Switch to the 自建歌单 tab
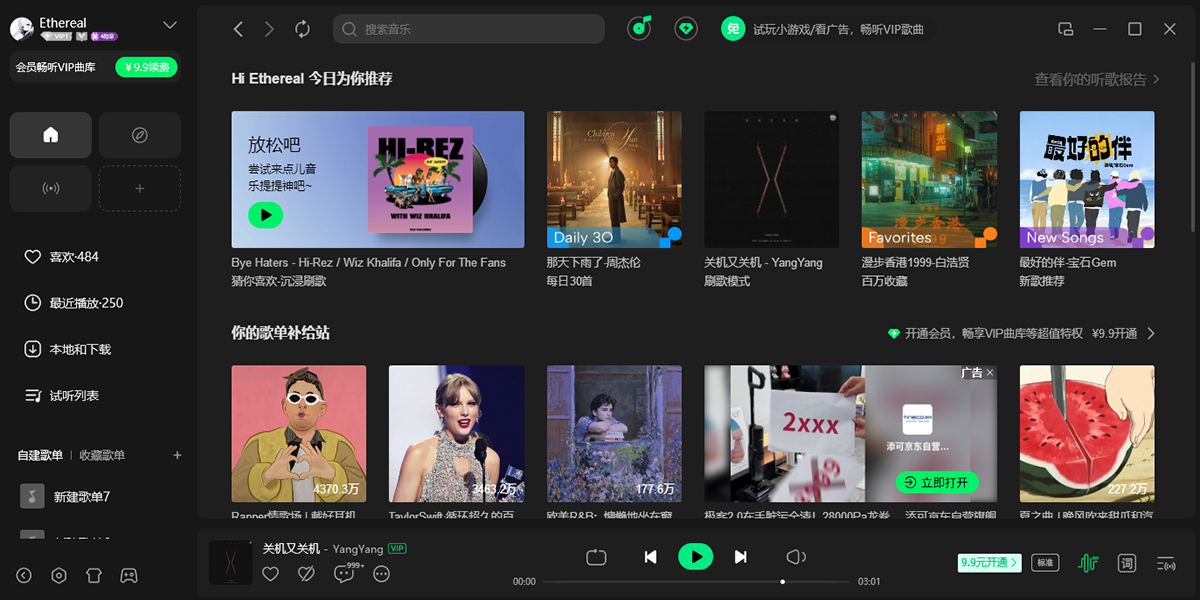This screenshot has width=1200, height=600. click(x=40, y=455)
